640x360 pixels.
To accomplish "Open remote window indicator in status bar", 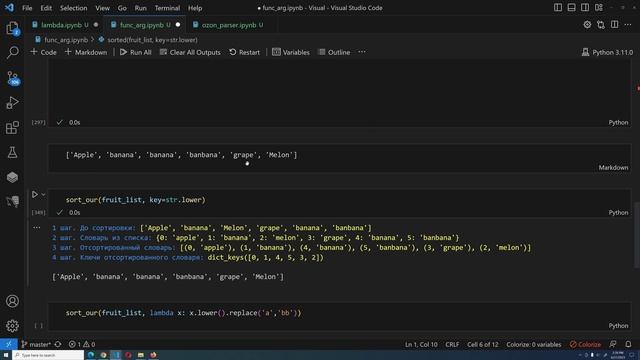I will click(x=9, y=344).
